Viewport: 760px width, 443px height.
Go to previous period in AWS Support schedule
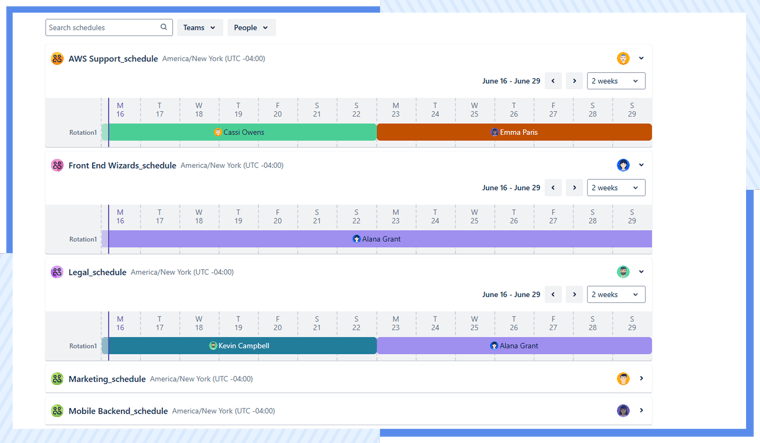pyautogui.click(x=553, y=81)
